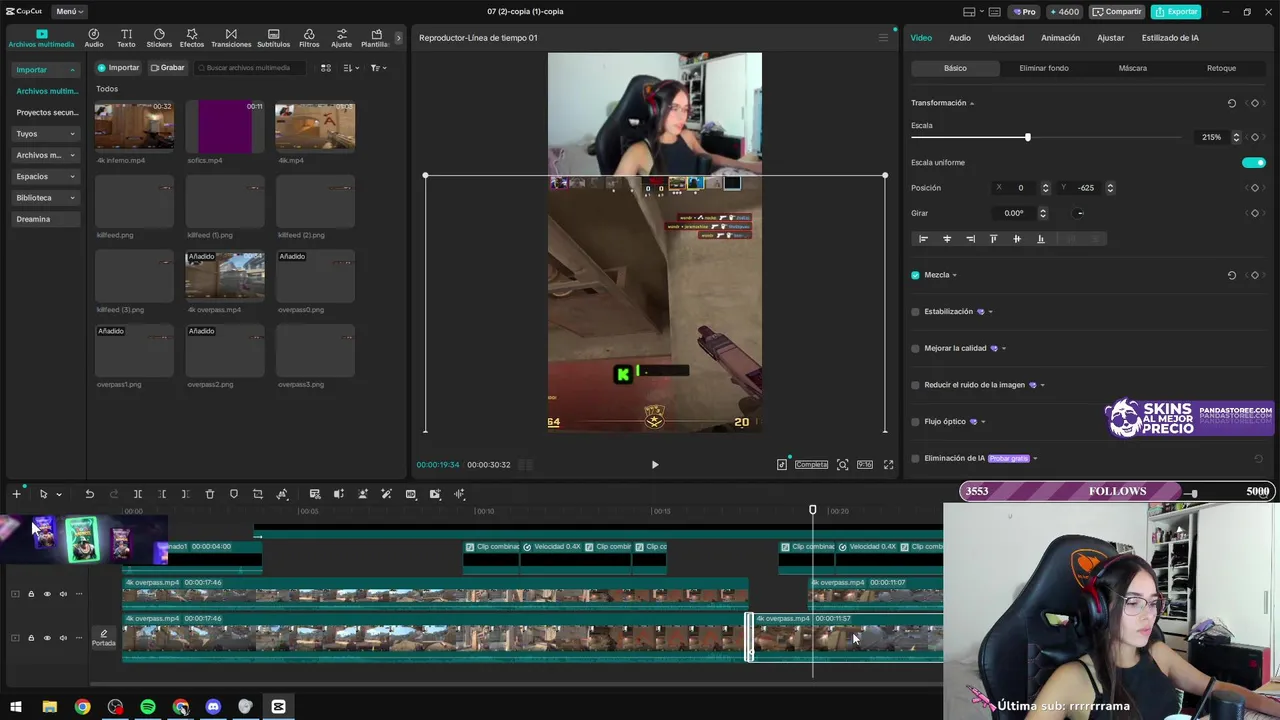This screenshot has width=1280, height=720.
Task: Click the HD quality icon in timeline toolbar
Action: coord(411,494)
